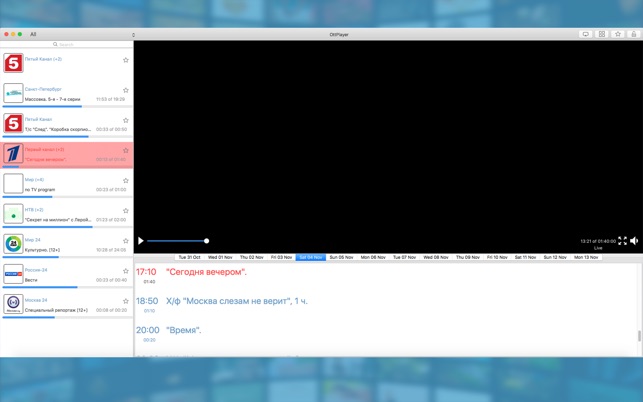The height and width of the screenshot is (402, 643).
Task: Open program "Сегодня вечером" in schedule
Action: 206,272
